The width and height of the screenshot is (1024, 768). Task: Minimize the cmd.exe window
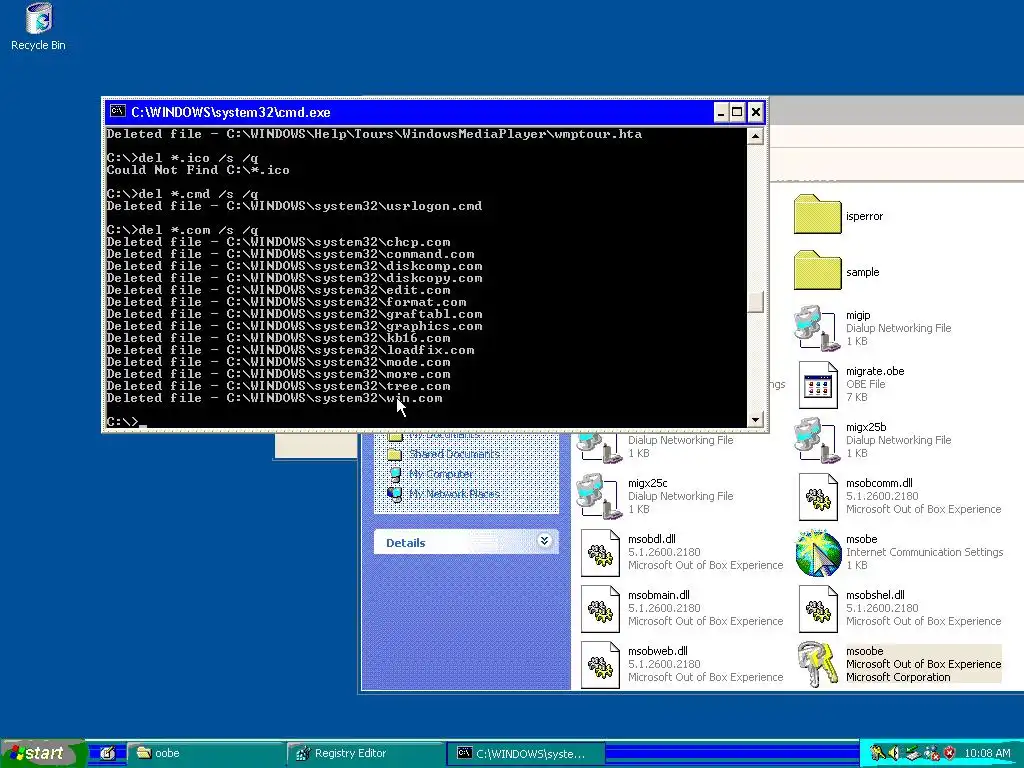720,112
